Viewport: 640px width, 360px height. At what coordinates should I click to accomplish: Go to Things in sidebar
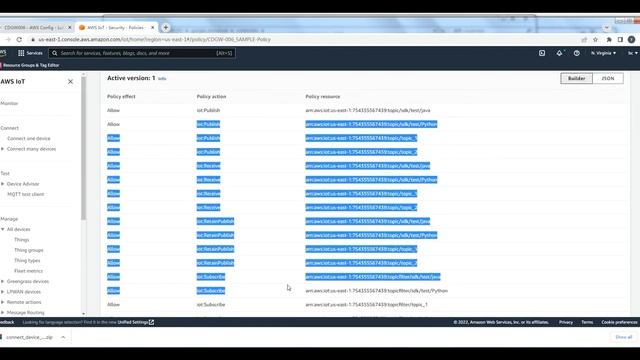(22, 240)
